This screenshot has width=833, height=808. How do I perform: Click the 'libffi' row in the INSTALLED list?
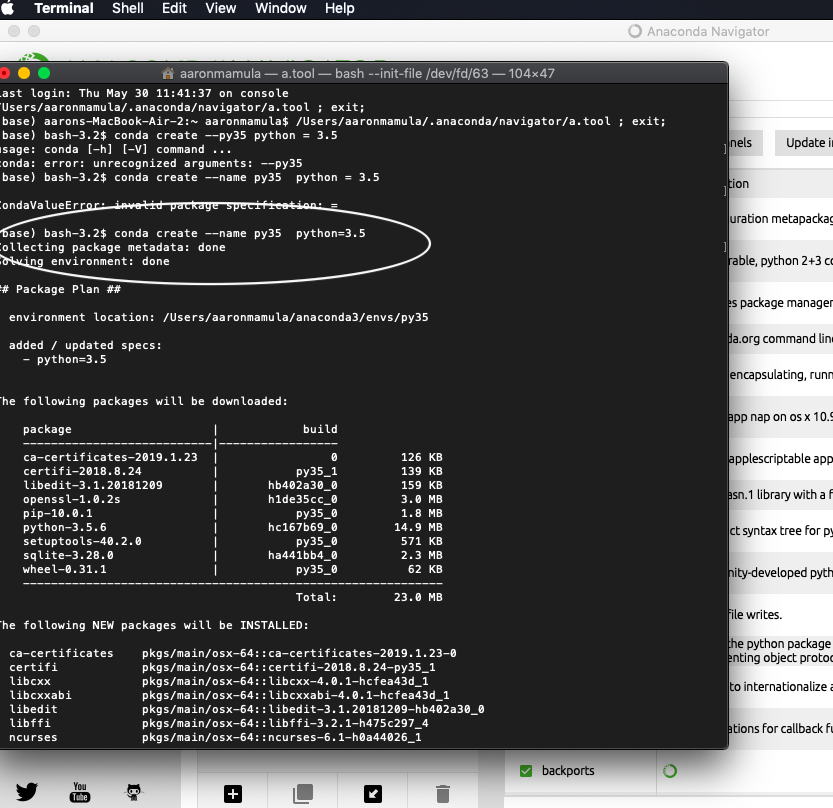pos(218,724)
